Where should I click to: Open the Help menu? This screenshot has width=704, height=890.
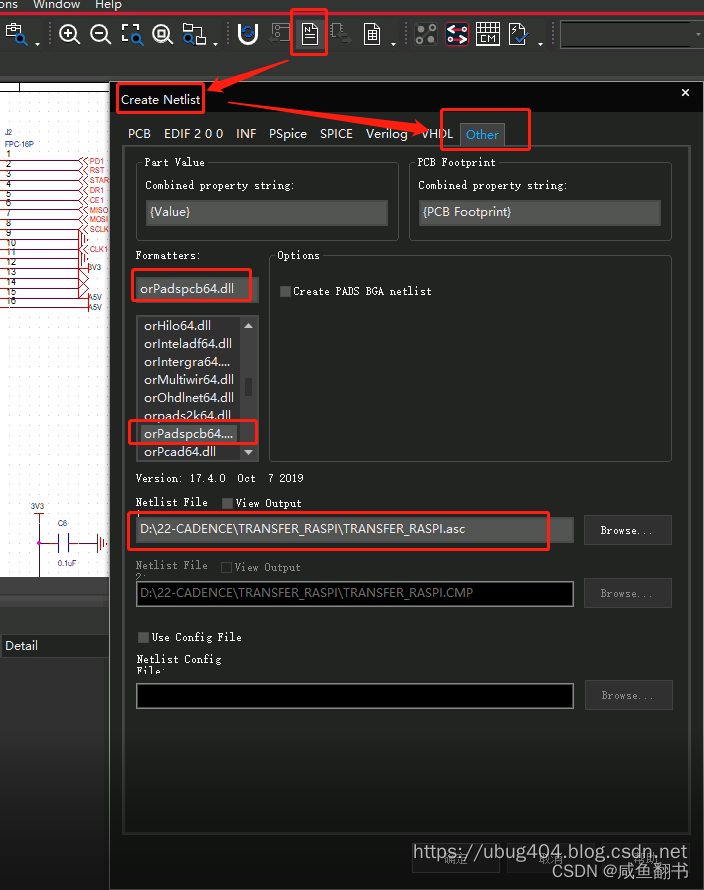(108, 5)
